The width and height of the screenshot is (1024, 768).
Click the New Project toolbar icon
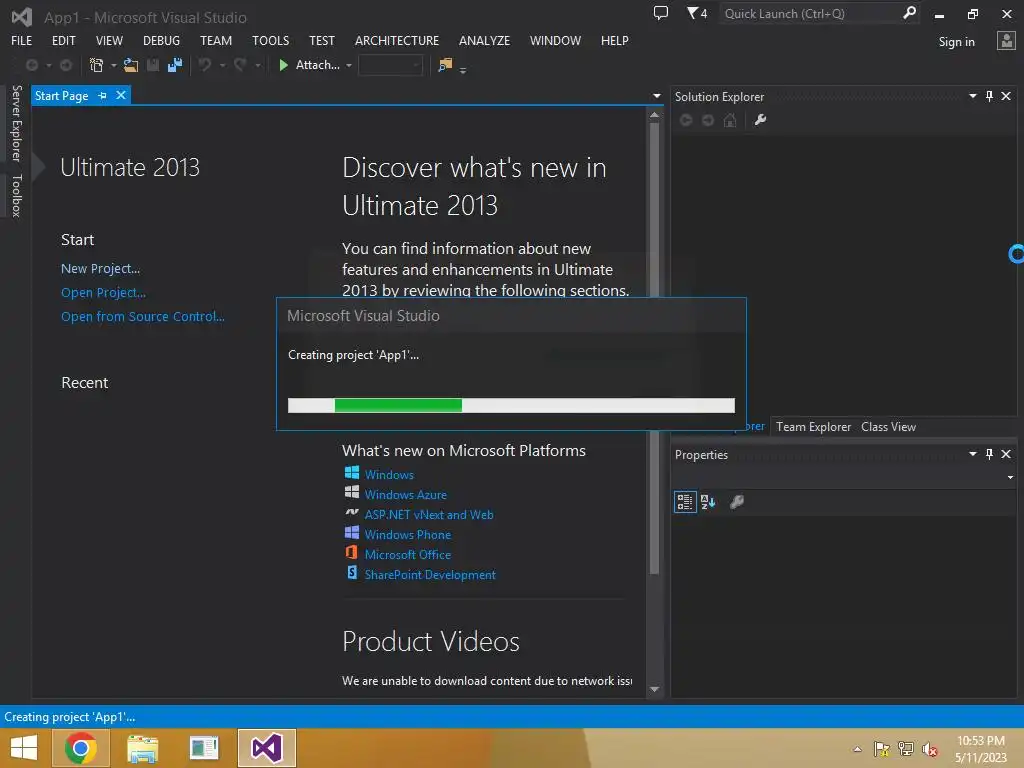tap(96, 65)
